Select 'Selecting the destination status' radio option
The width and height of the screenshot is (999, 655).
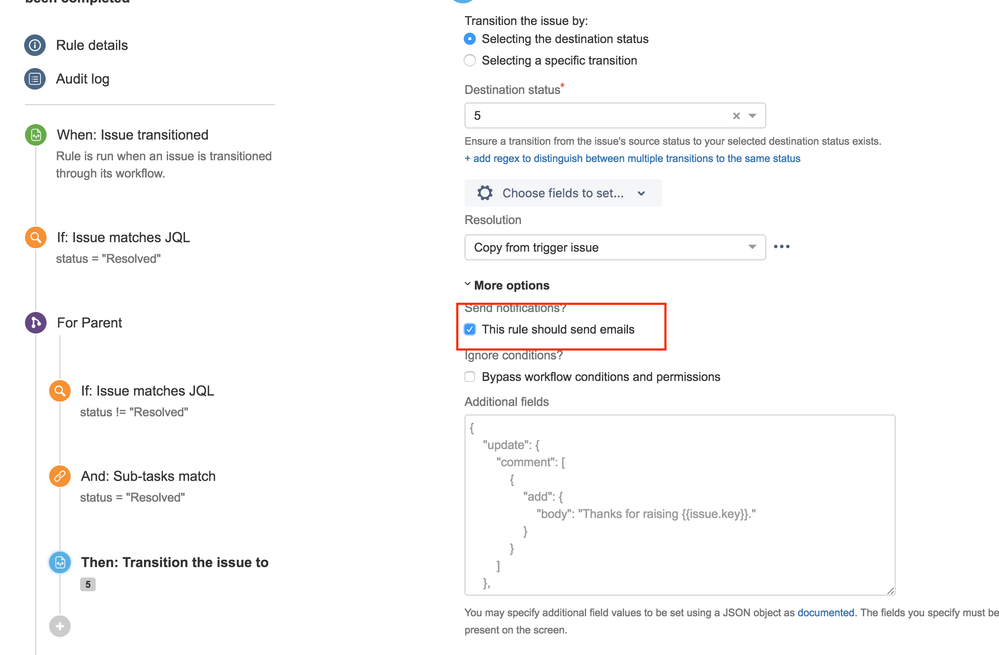coord(470,39)
